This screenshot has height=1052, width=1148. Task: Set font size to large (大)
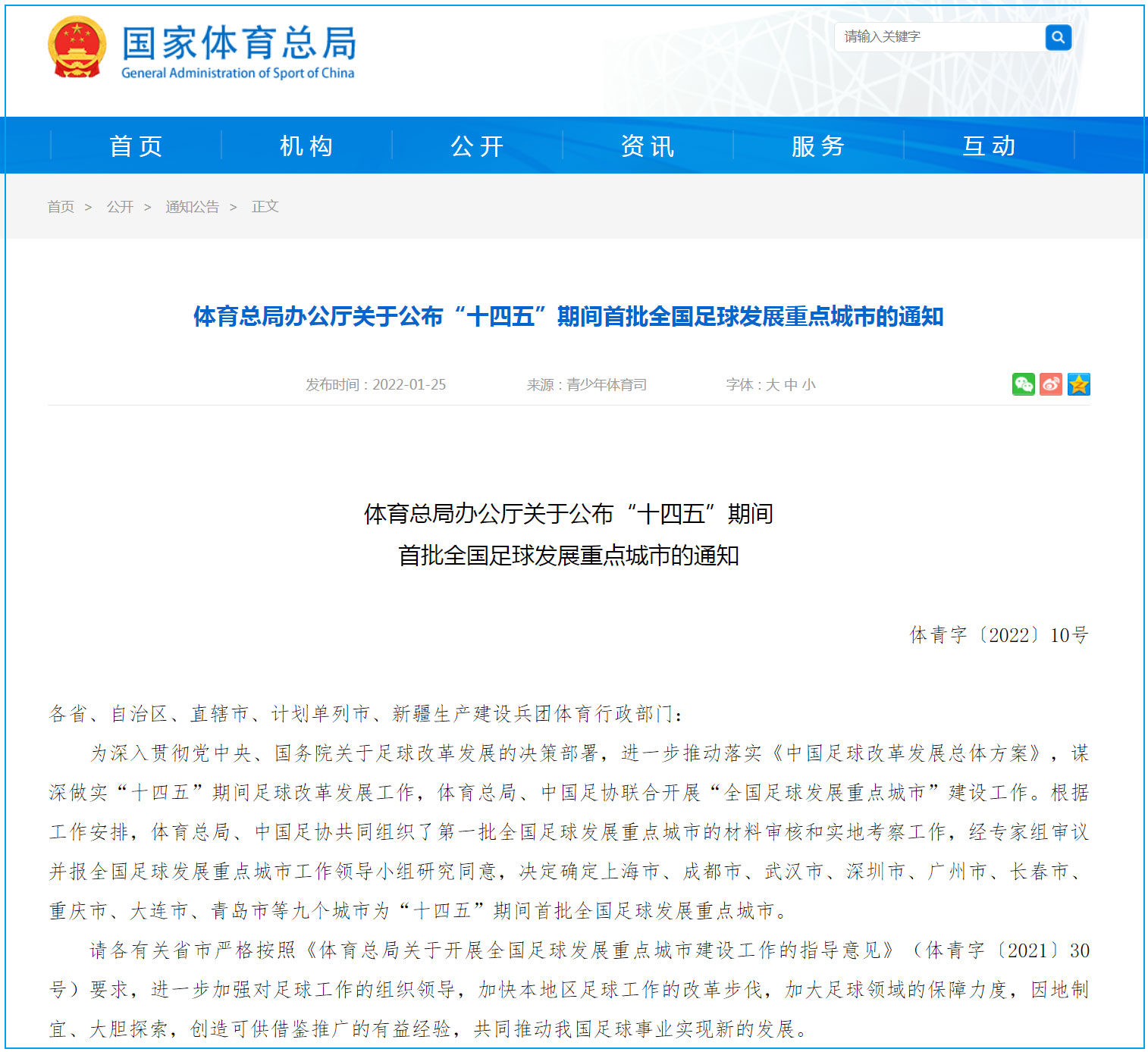pos(773,385)
